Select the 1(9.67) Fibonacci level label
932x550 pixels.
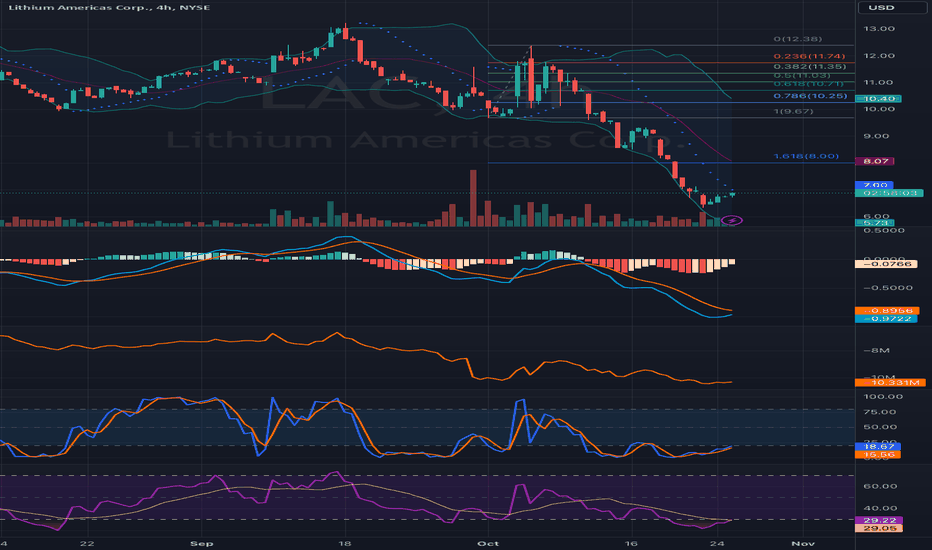coord(792,111)
